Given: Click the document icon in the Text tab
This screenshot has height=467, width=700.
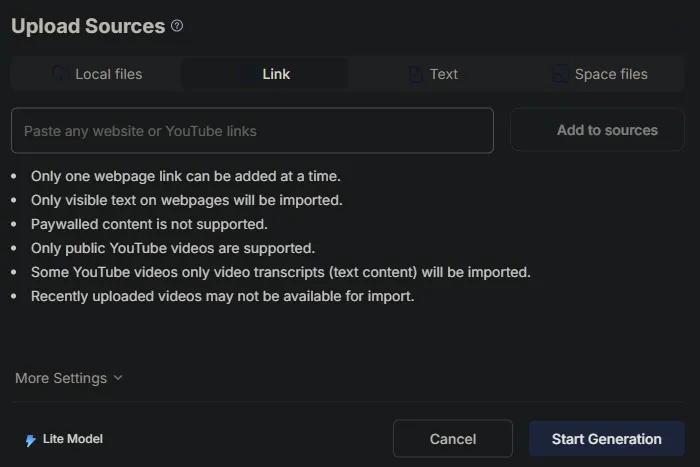Looking at the screenshot, I should click(415, 74).
